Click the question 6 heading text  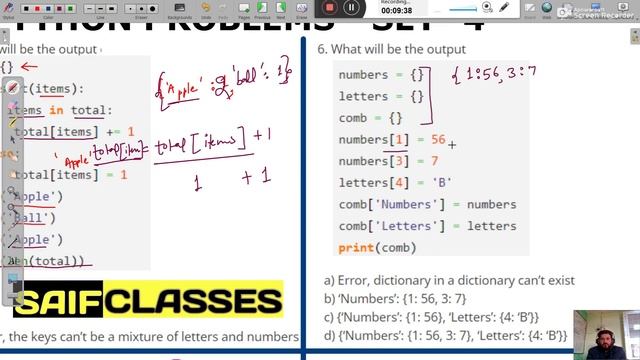tap(391, 49)
